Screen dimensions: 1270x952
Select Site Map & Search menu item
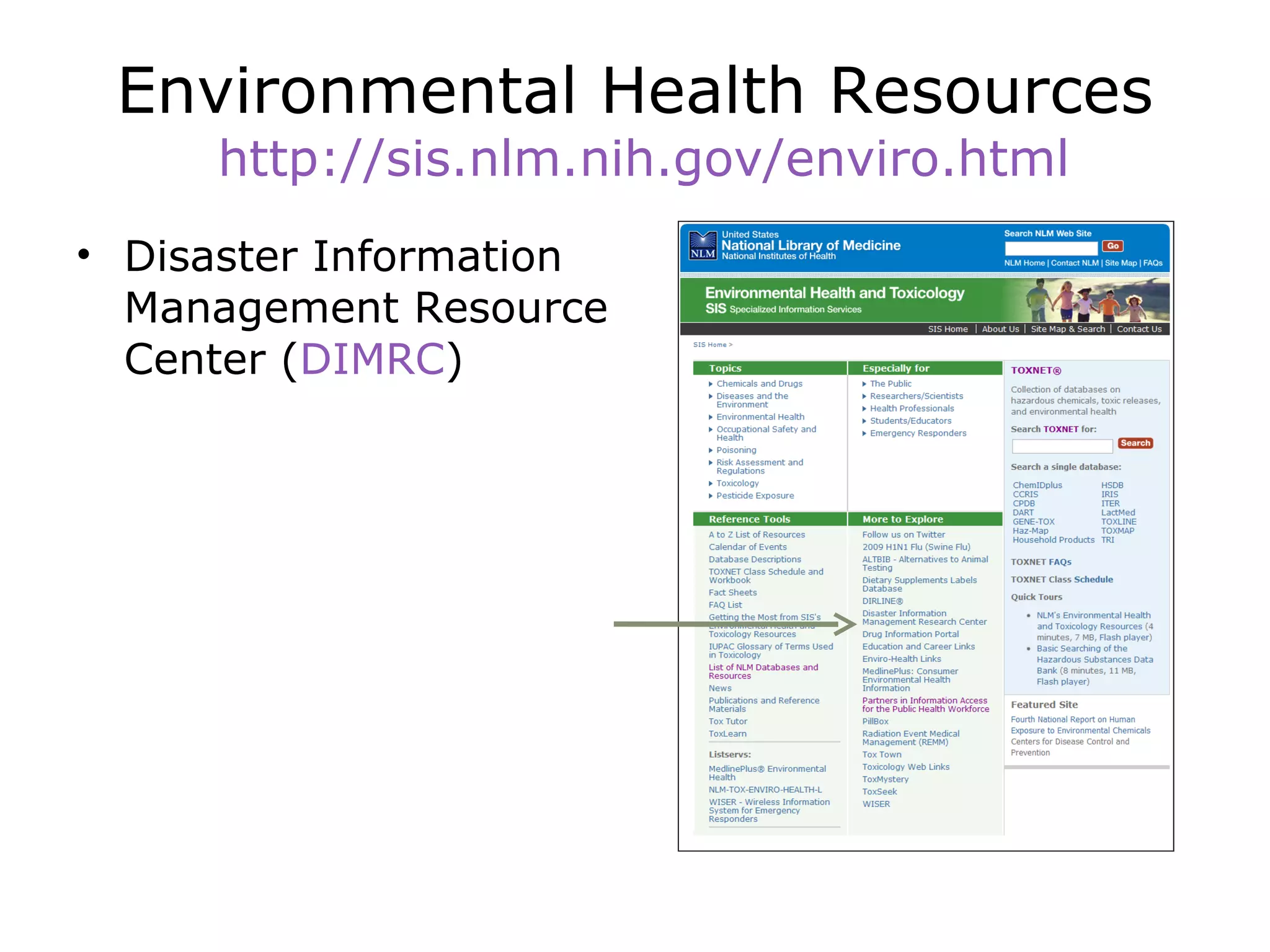(x=1067, y=329)
